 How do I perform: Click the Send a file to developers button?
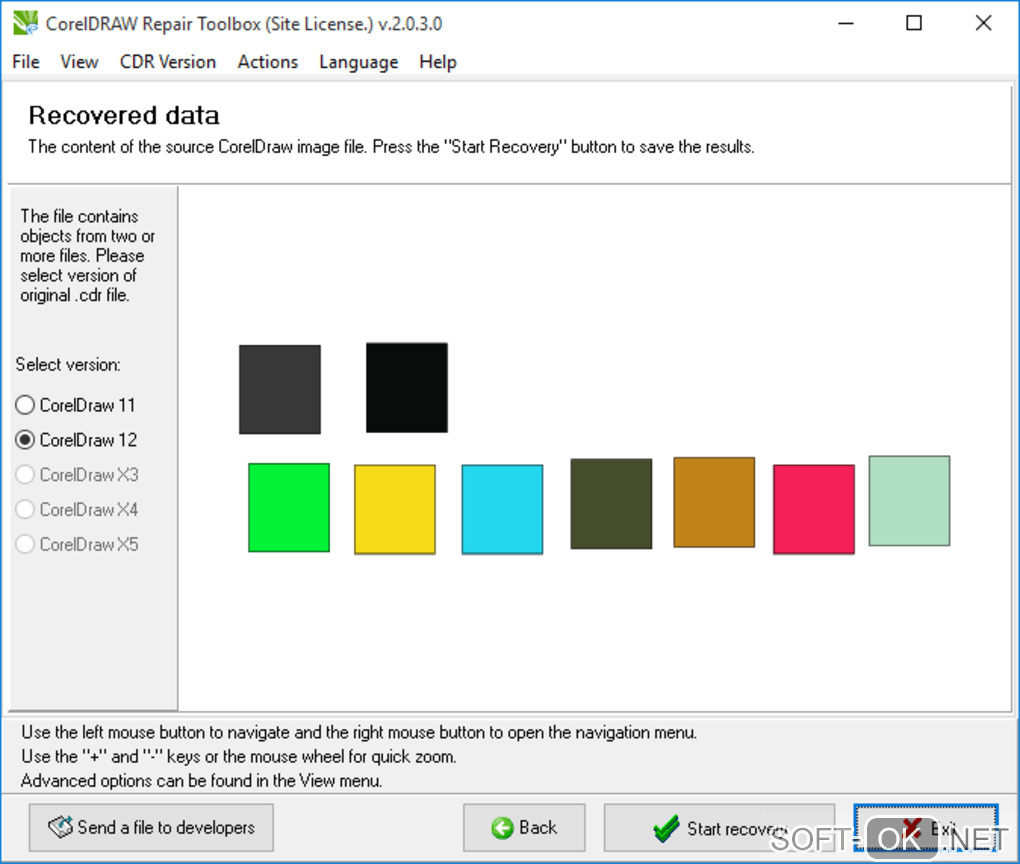[151, 828]
